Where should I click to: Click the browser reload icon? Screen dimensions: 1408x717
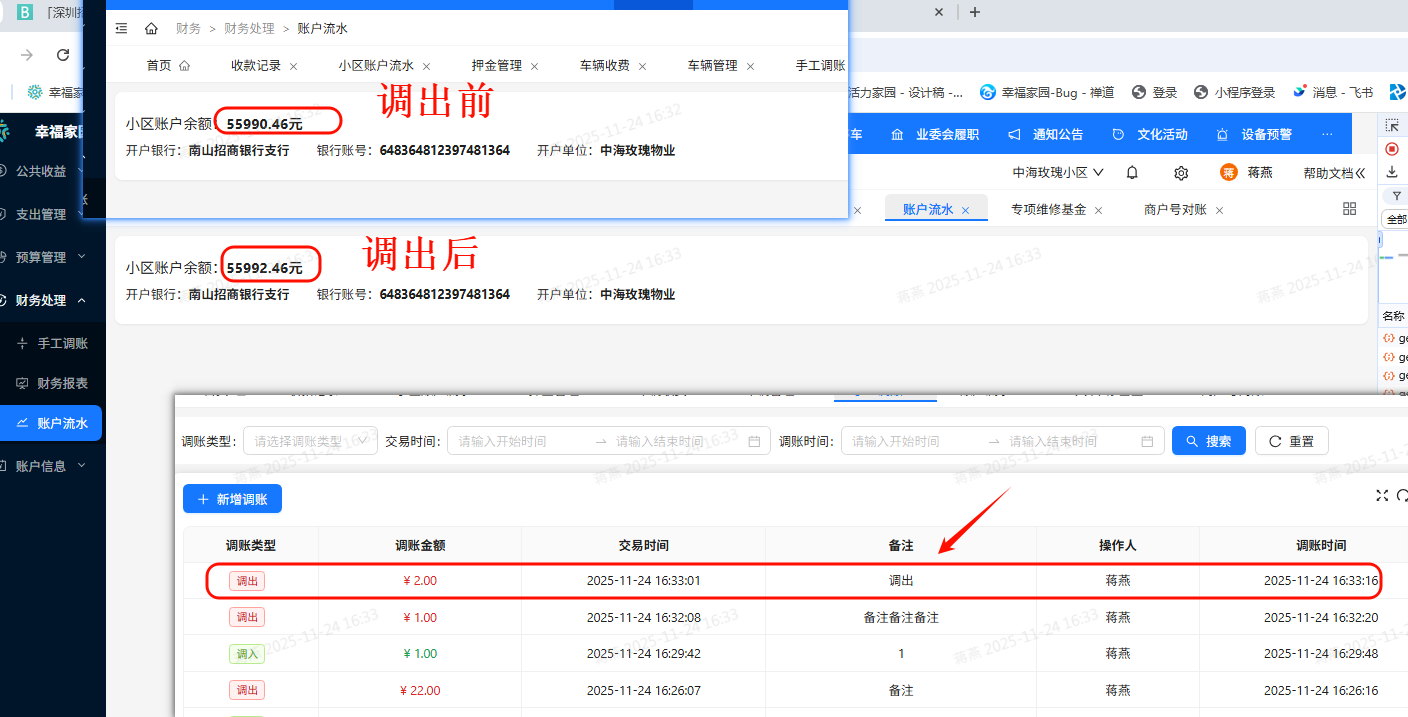[63, 55]
